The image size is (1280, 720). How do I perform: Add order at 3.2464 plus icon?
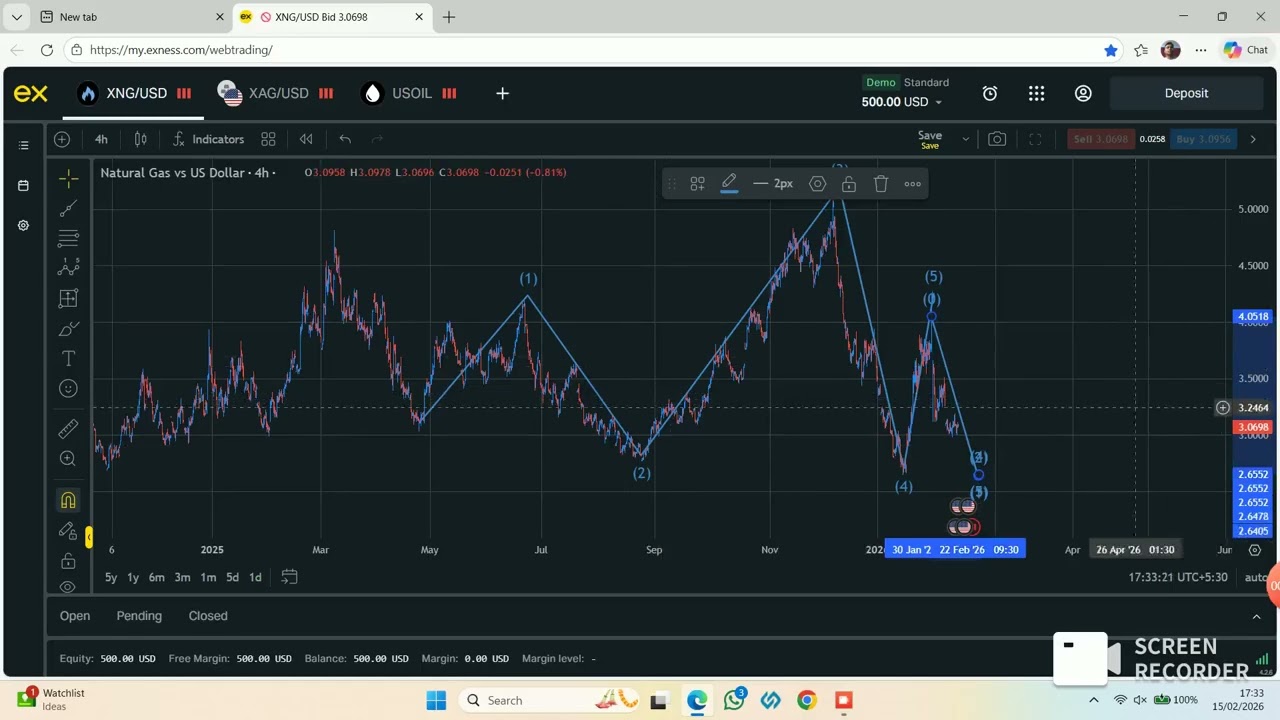click(1222, 408)
